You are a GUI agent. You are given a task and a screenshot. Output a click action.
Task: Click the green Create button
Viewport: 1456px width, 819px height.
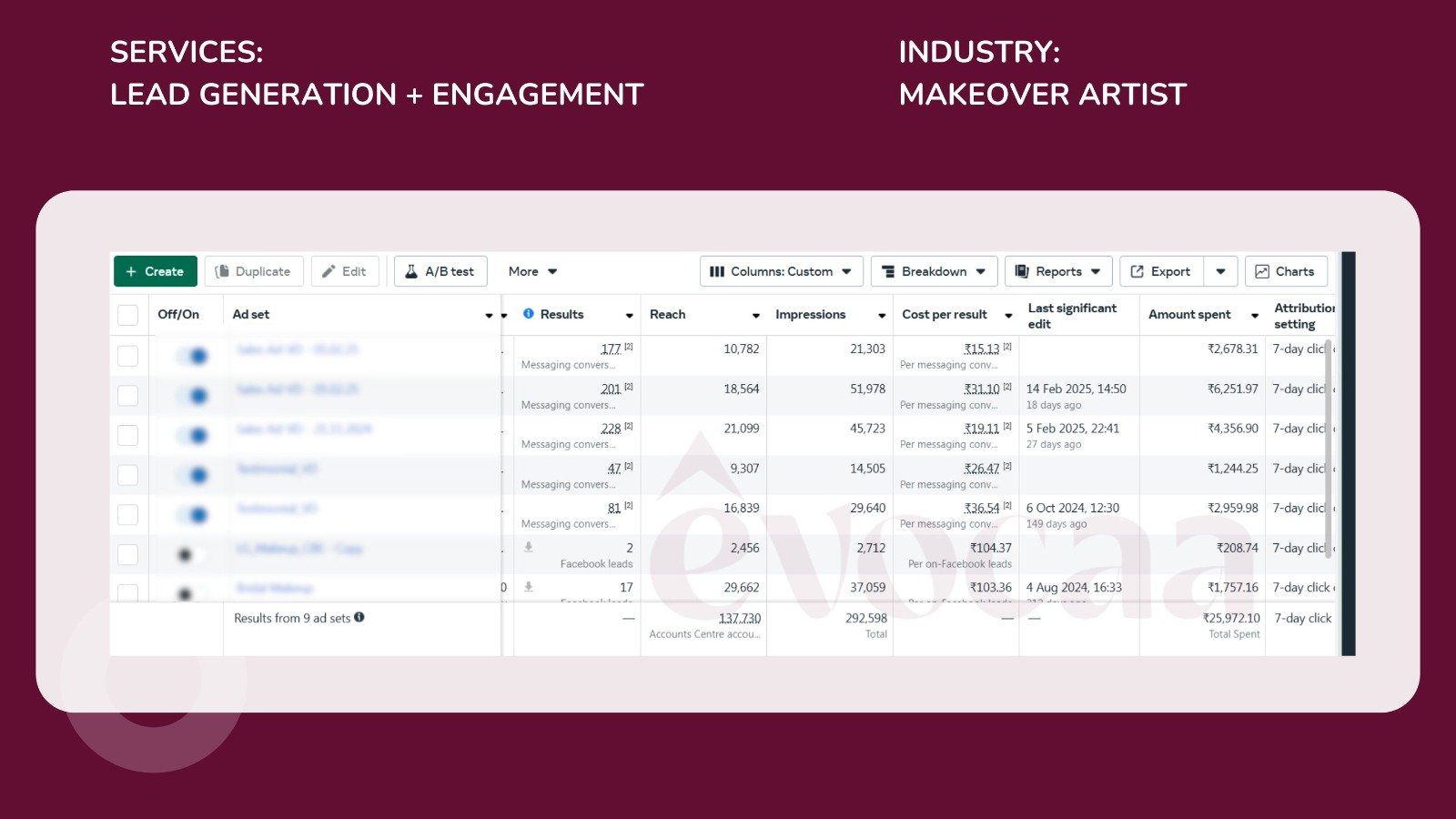point(155,271)
